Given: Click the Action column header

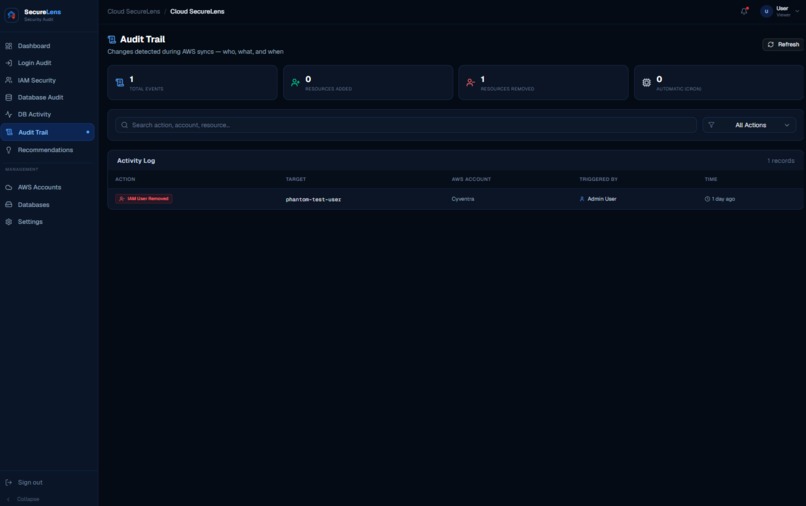Looking at the screenshot, I should (x=125, y=179).
